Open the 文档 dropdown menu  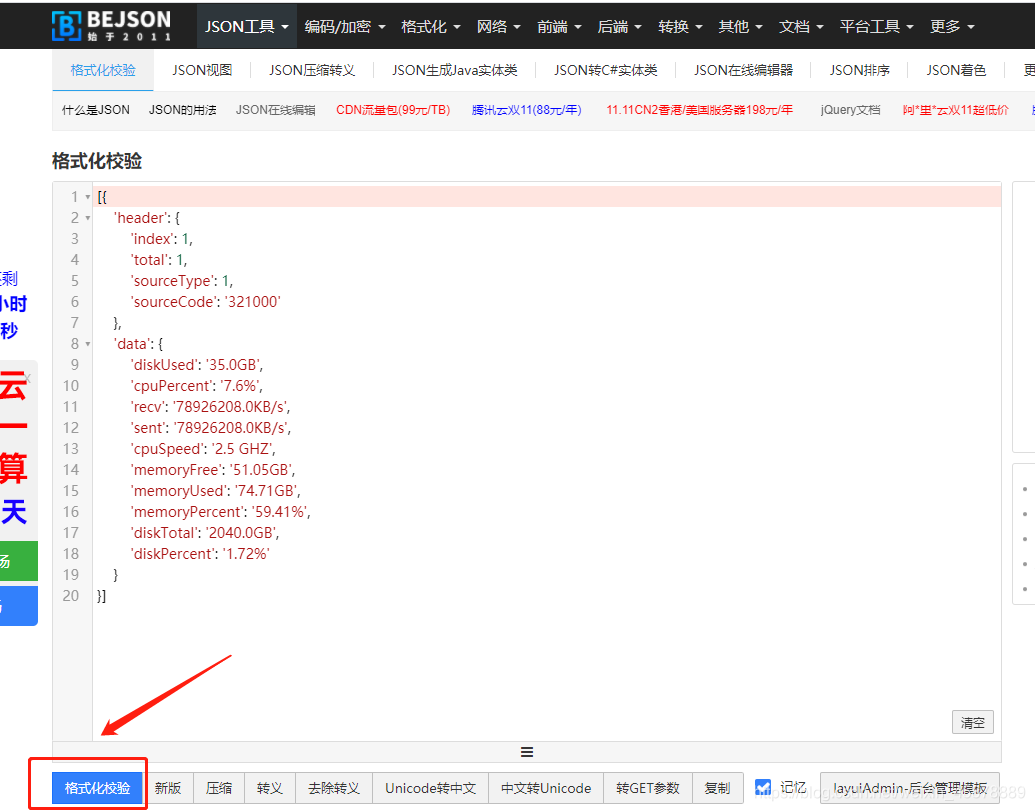click(x=801, y=26)
